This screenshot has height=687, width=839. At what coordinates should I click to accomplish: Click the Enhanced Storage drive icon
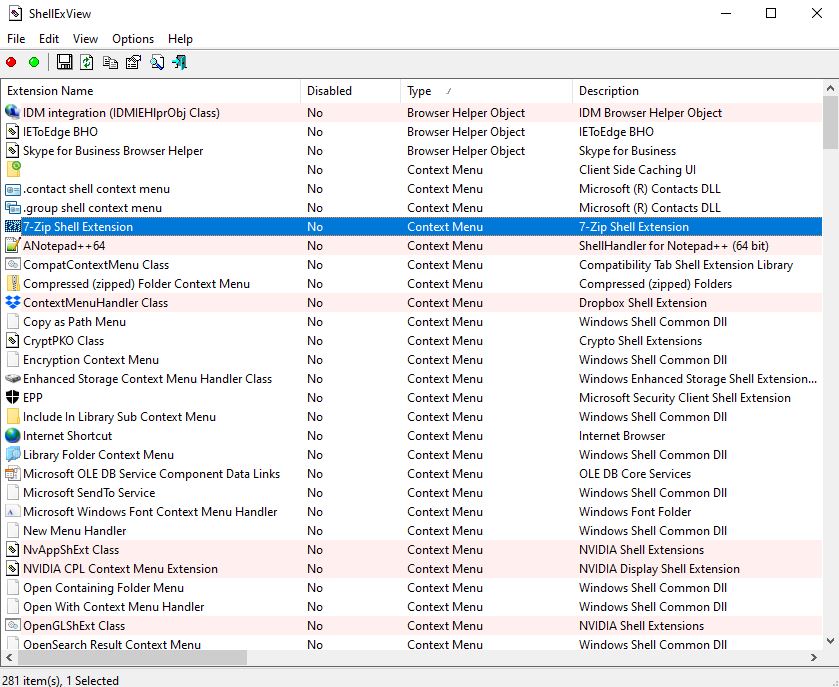click(x=12, y=379)
